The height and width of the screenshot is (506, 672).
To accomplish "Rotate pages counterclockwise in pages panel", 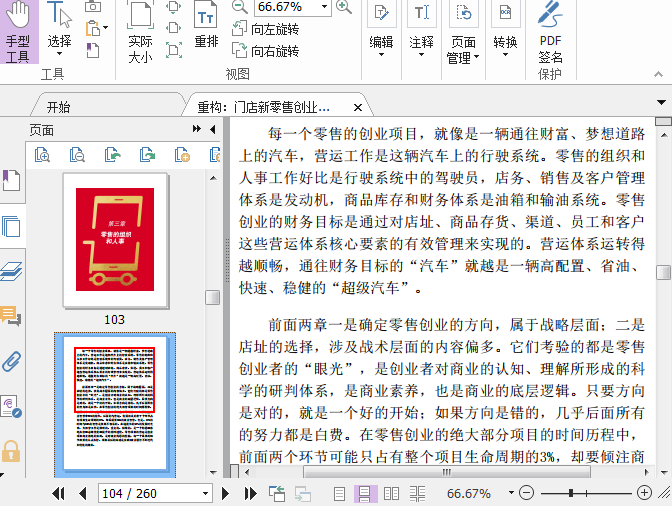I will click(112, 155).
